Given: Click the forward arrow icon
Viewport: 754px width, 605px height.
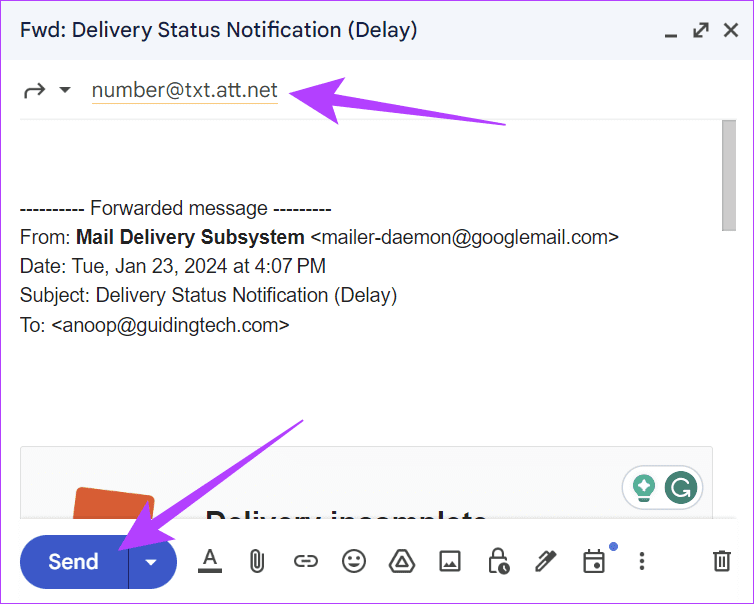Looking at the screenshot, I should point(35,91).
